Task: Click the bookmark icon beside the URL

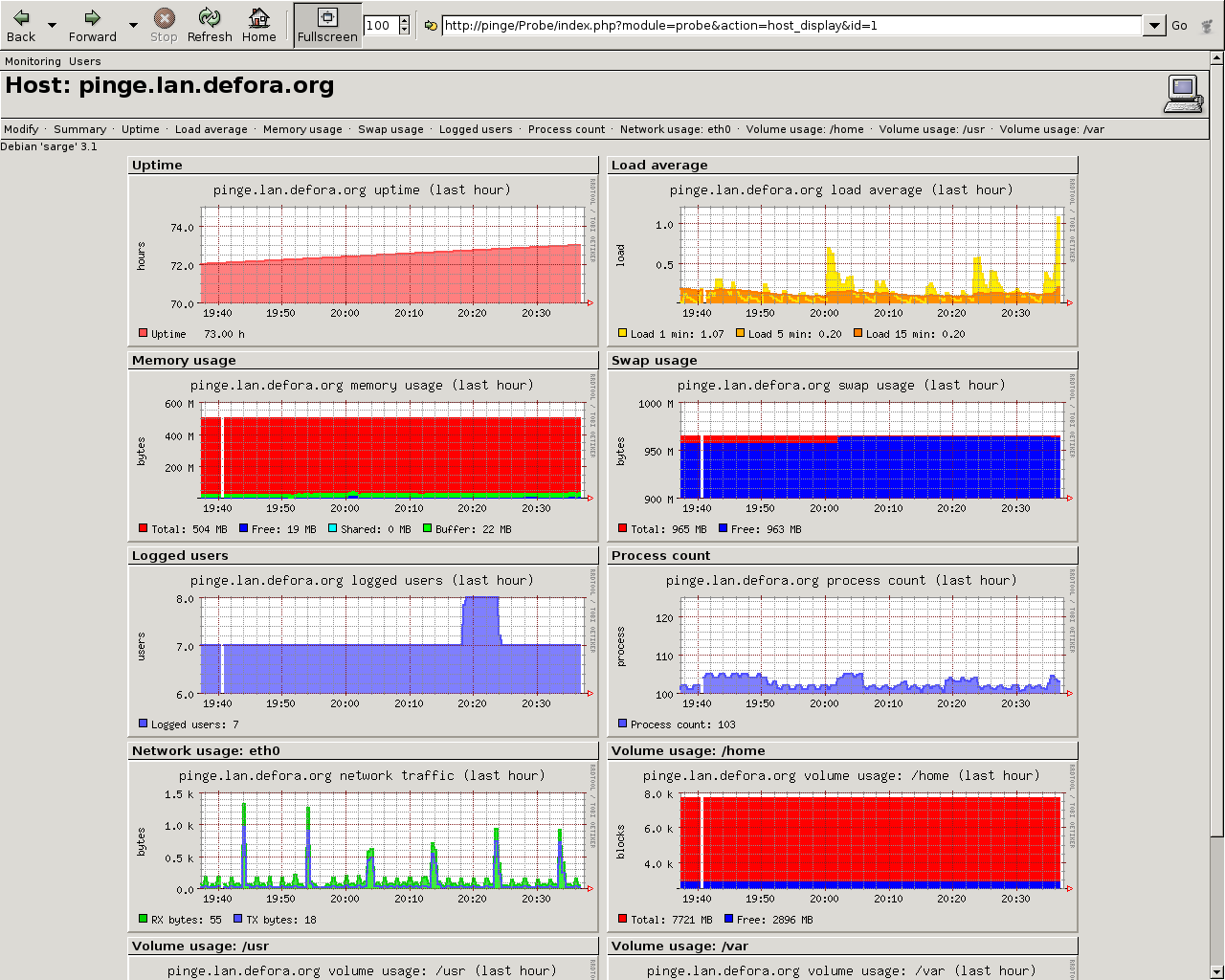Action: tap(431, 26)
